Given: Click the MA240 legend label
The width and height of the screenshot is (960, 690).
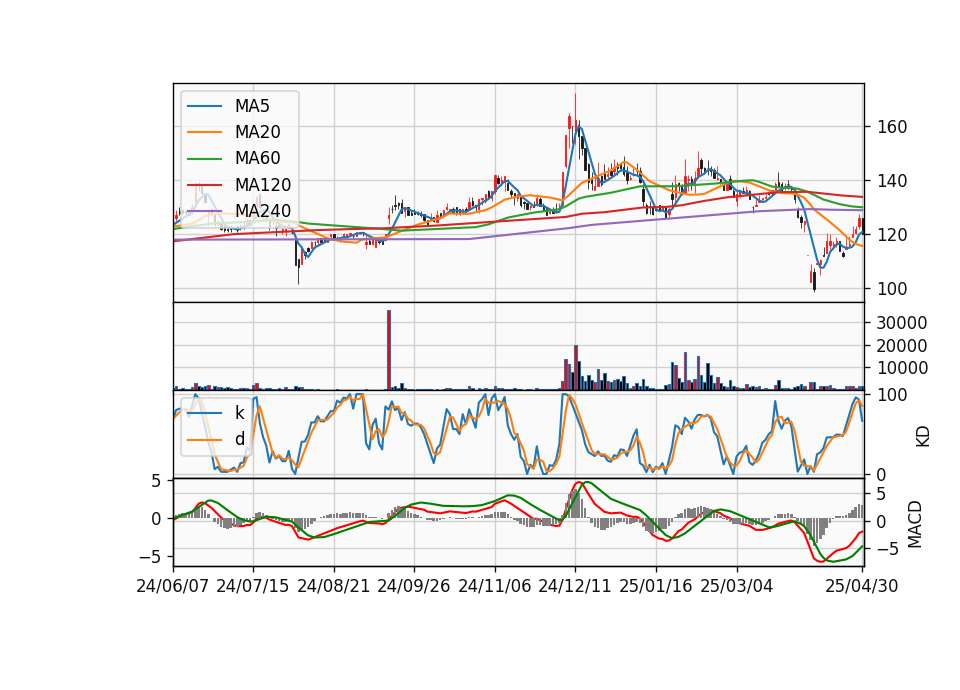Looking at the screenshot, I should tap(263, 211).
